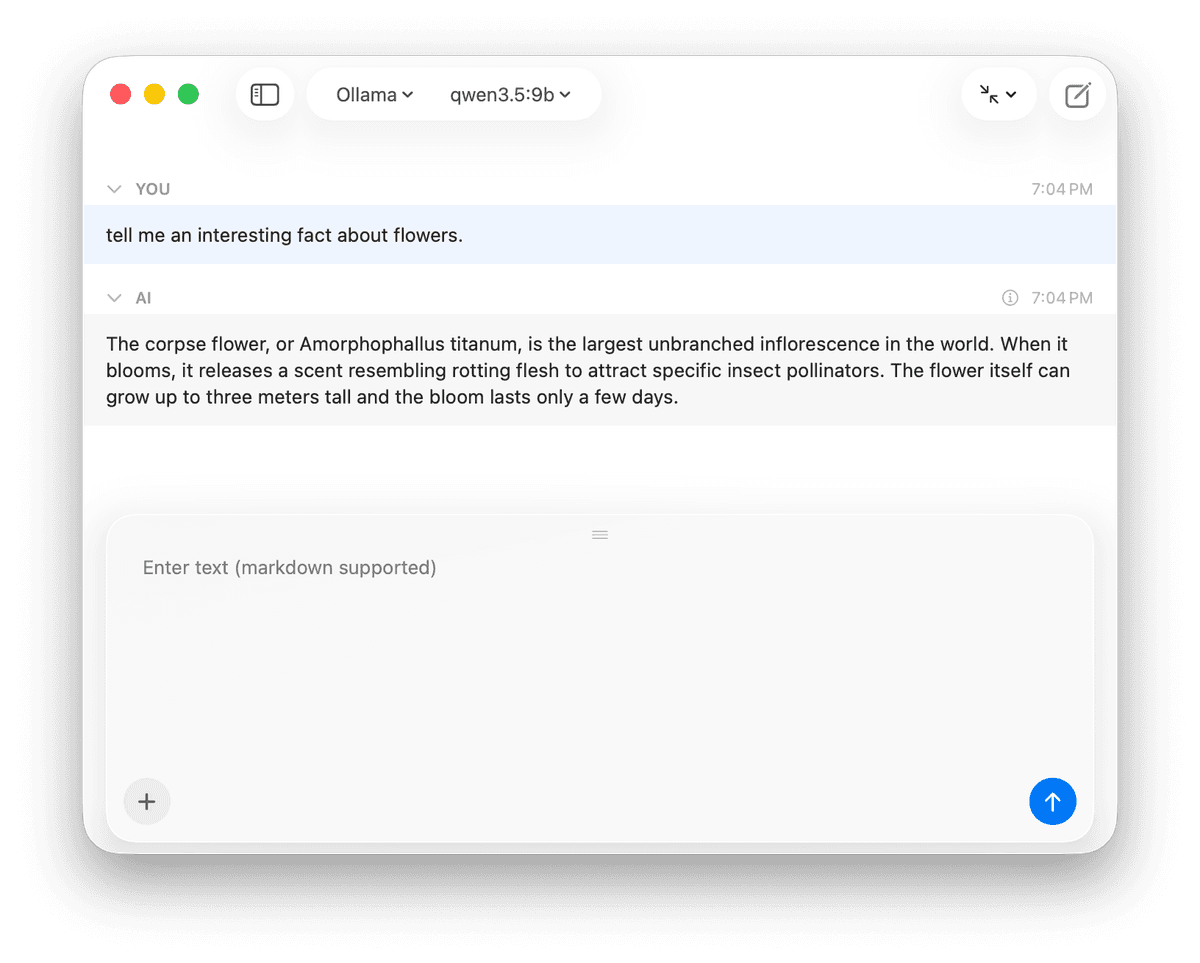Image resolution: width=1200 pixels, height=963 pixels.
Task: Click the shrink-window arrows icon
Action: (x=989, y=93)
